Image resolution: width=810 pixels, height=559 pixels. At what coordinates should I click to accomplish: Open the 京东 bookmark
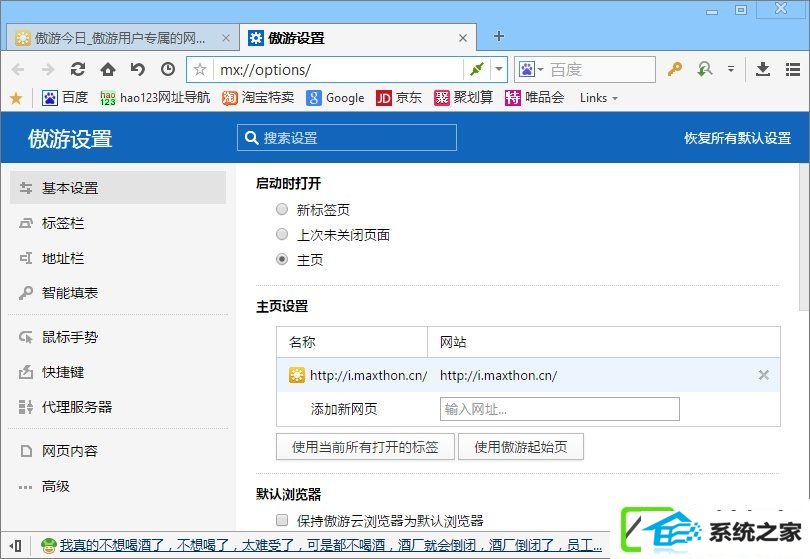coord(399,98)
